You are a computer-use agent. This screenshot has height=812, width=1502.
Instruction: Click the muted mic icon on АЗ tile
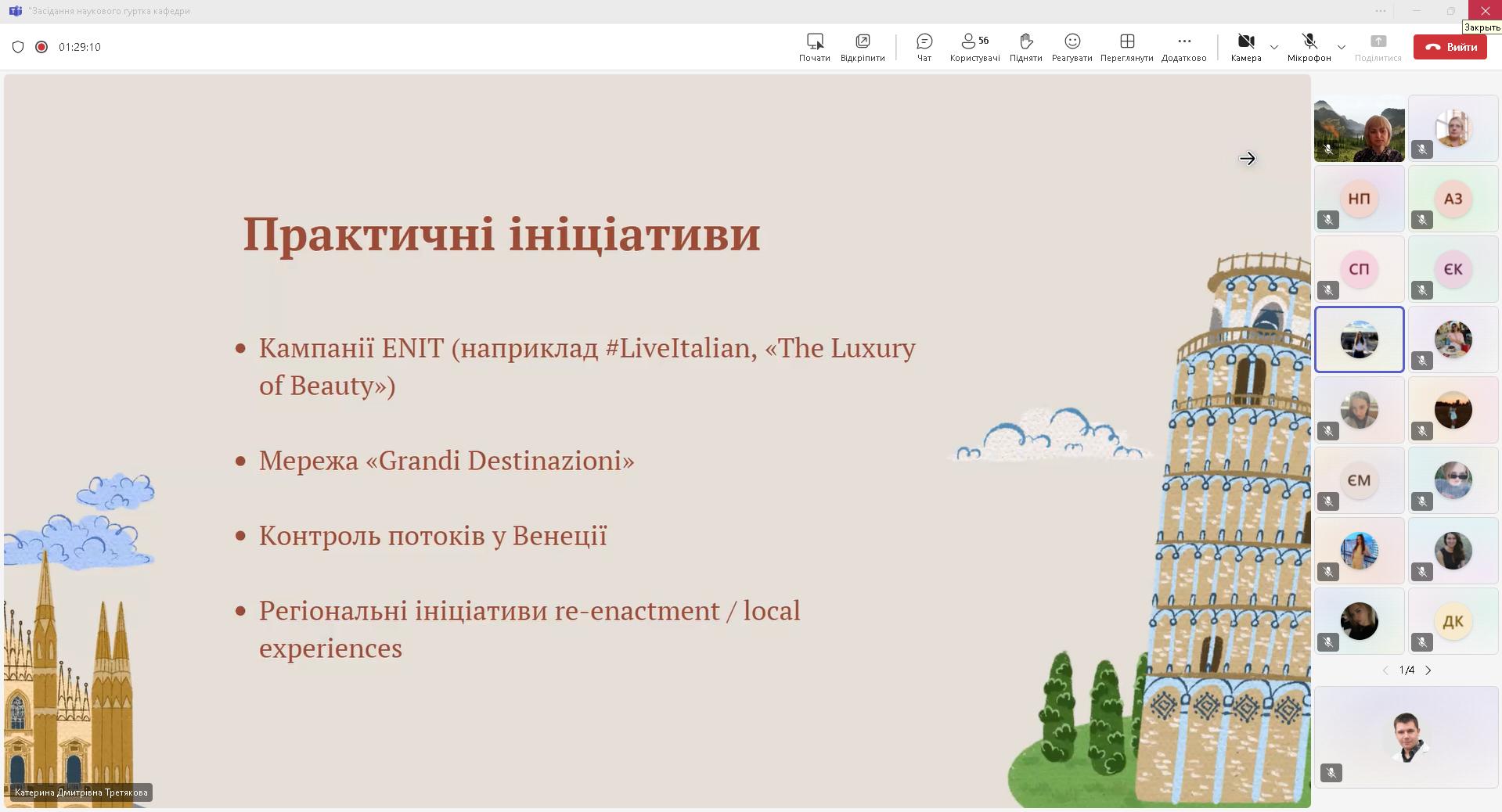(1422, 220)
